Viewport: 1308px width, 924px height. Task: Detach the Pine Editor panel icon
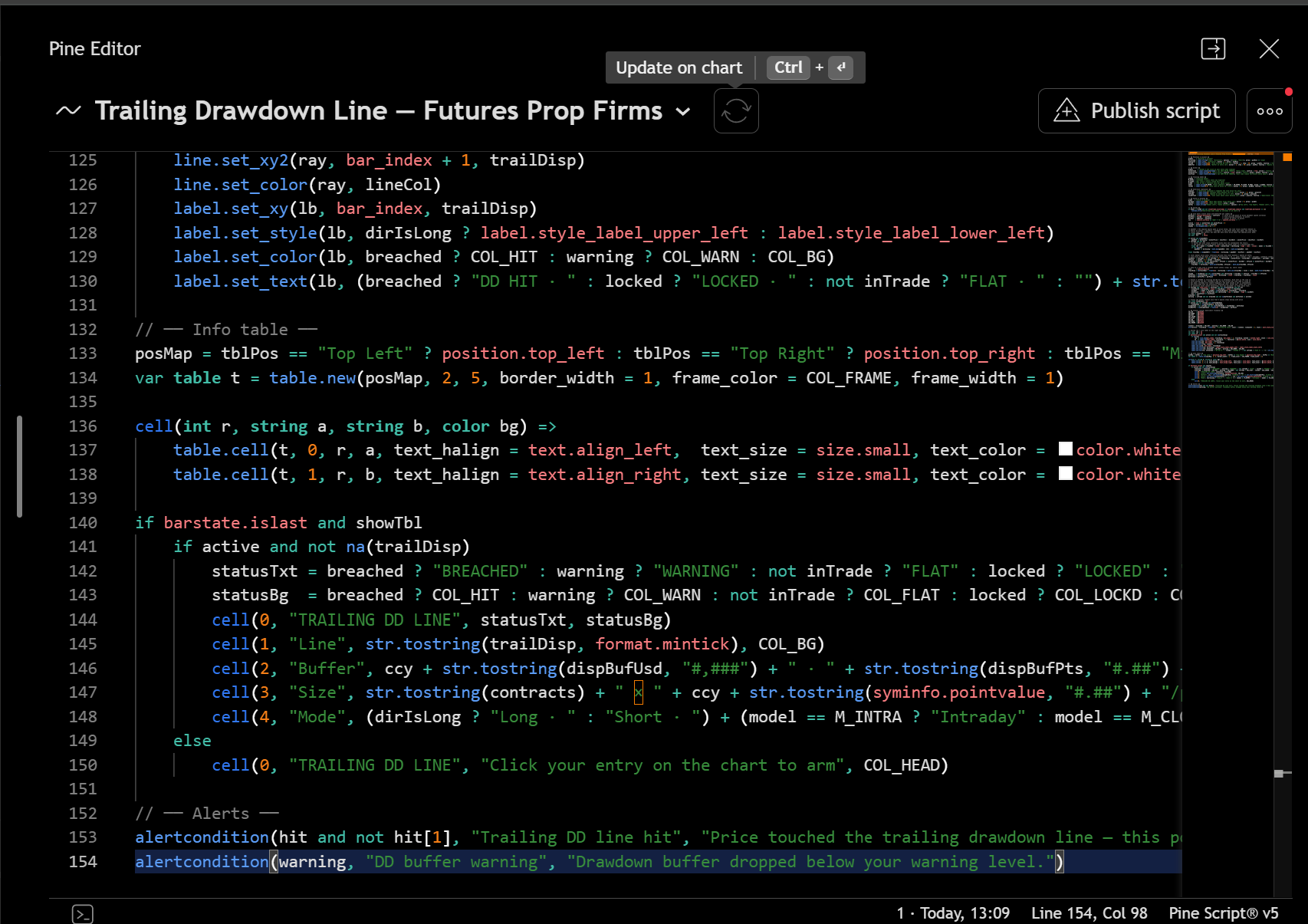1213,49
